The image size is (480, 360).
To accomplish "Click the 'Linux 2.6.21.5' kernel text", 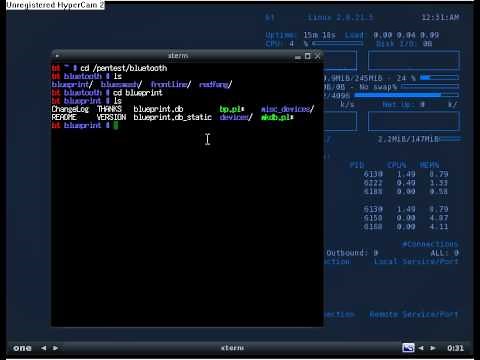I will click(x=340, y=17).
